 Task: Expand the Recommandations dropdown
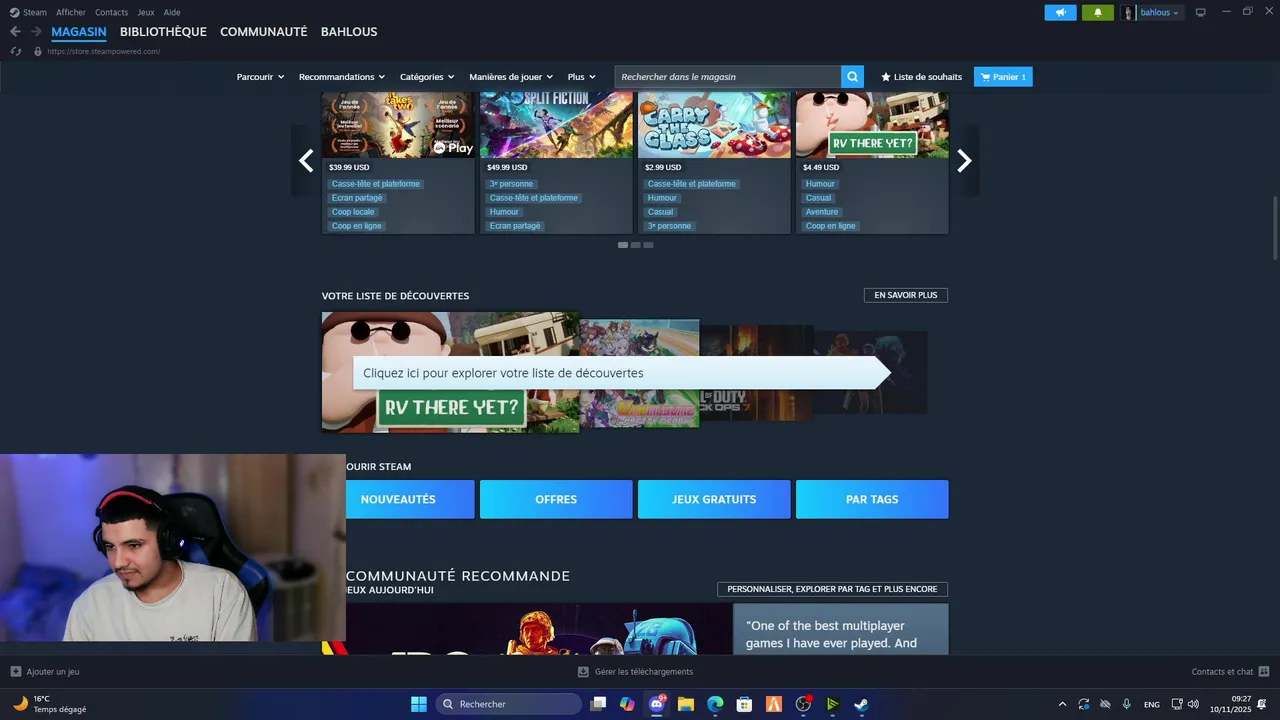[x=342, y=77]
